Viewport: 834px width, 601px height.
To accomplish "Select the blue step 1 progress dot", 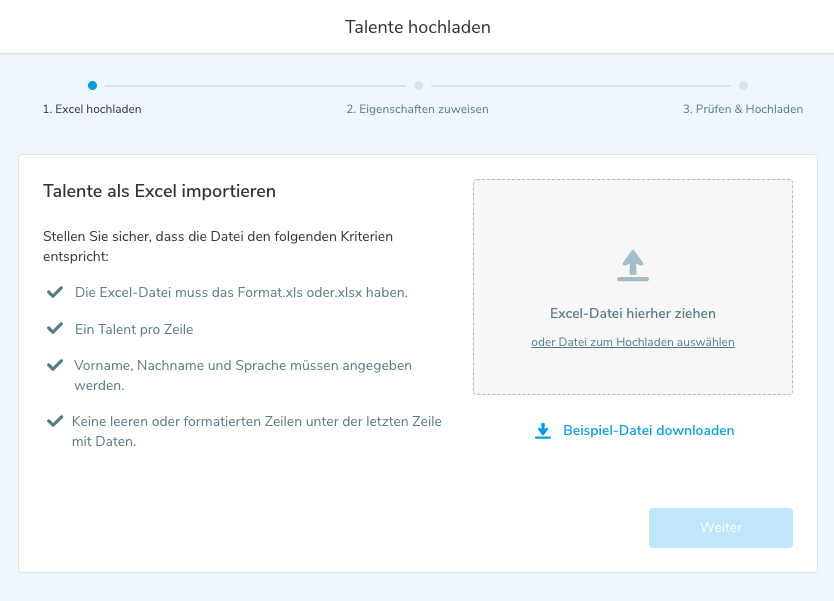I will pyautogui.click(x=92, y=86).
